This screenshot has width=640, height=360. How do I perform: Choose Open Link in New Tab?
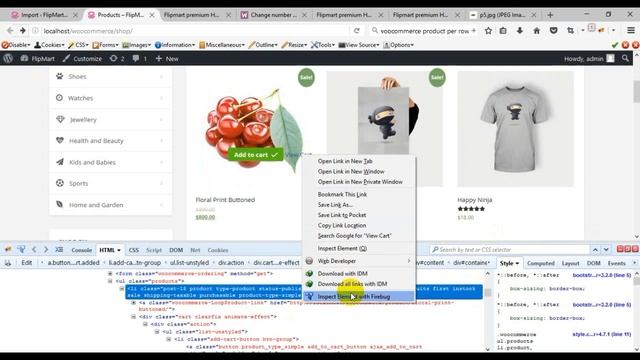coord(345,161)
